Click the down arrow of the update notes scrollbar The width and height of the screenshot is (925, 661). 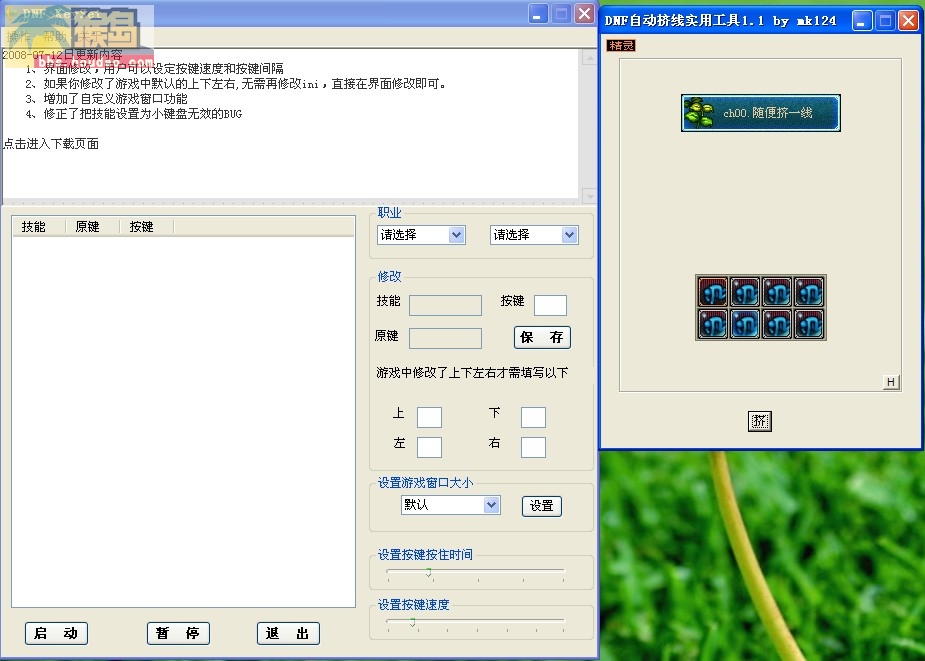point(589,195)
